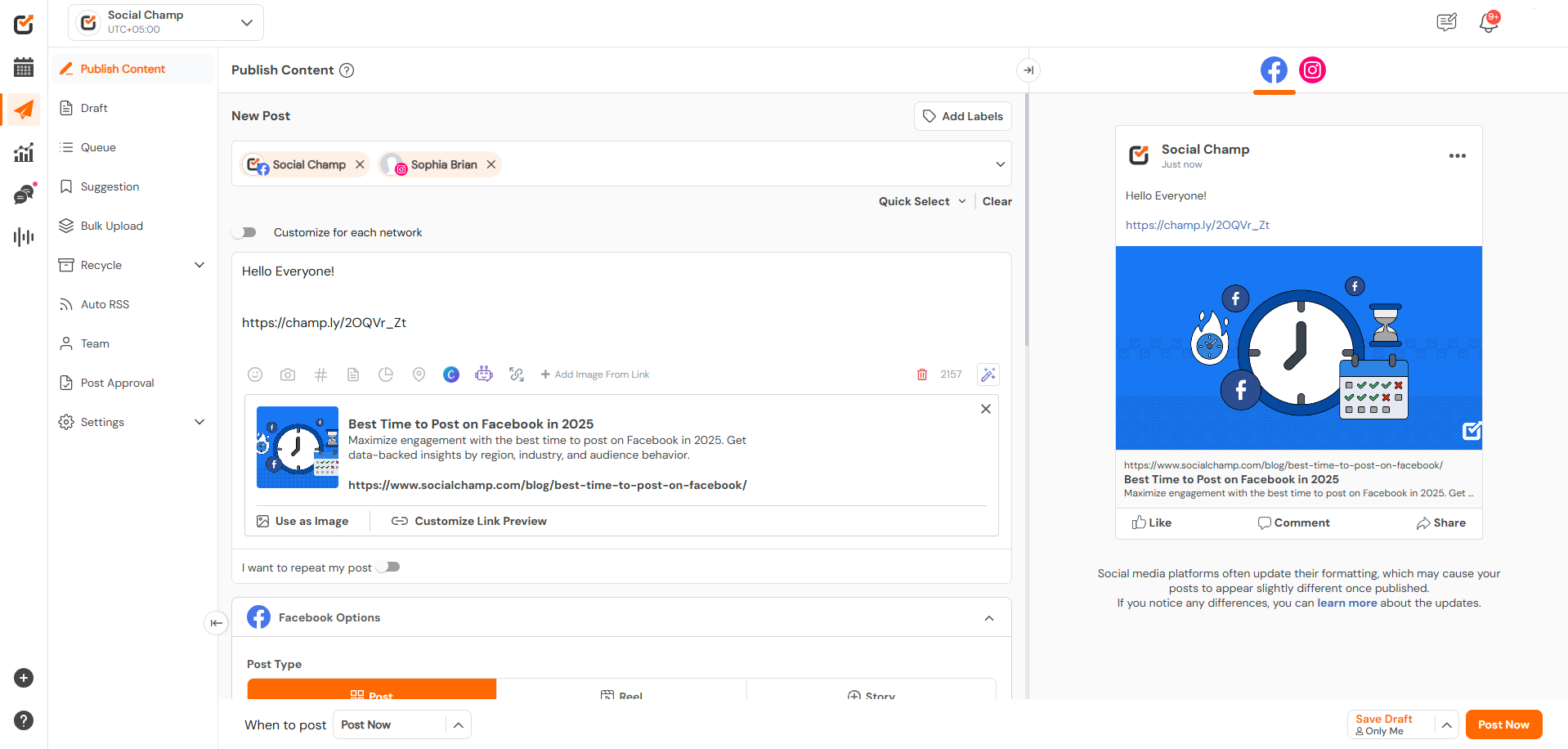Screen dimensions: 1568x749
Task: Add media with the camera icon
Action: [x=288, y=374]
